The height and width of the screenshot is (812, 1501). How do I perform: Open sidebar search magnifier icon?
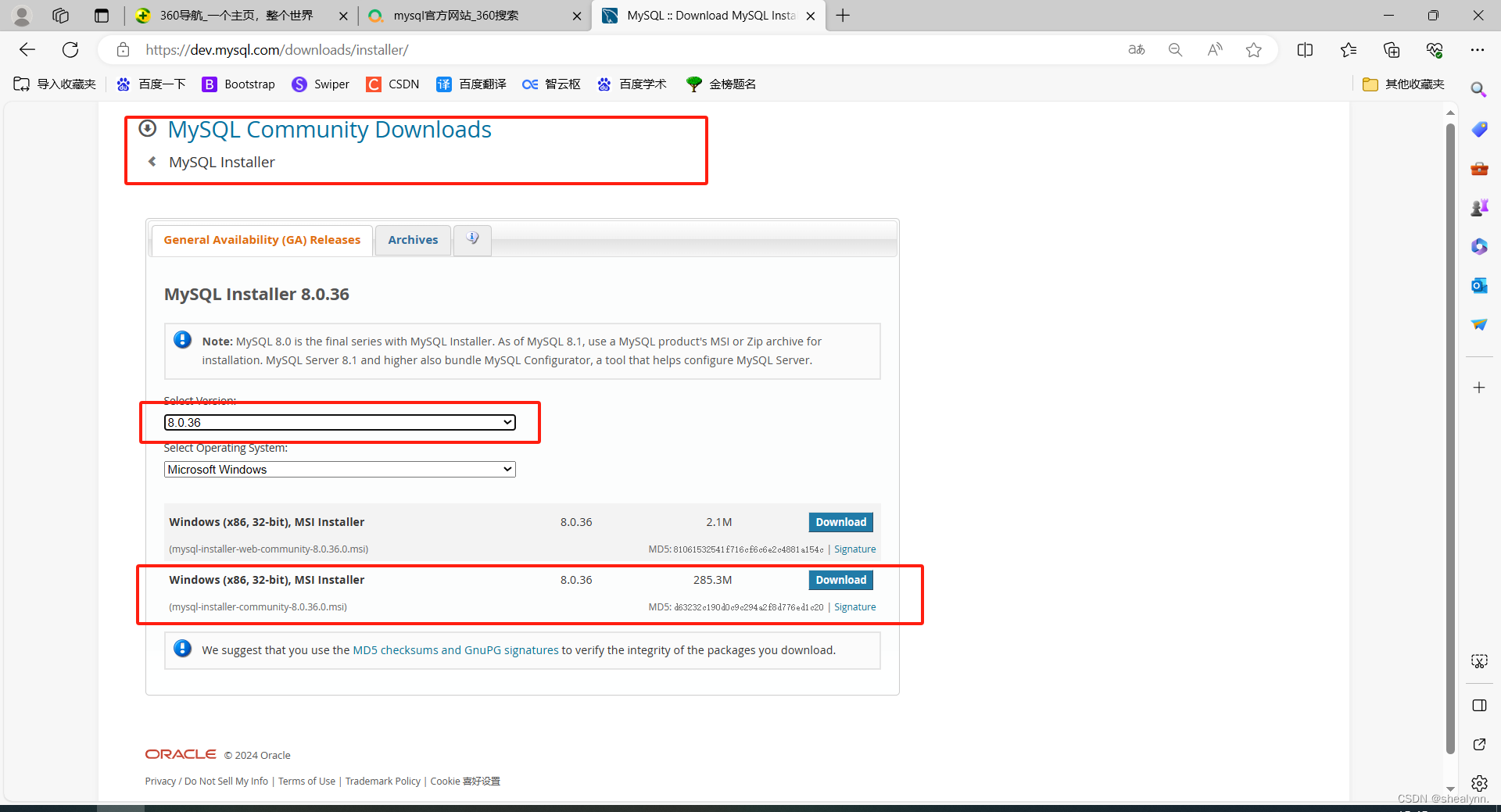pos(1478,89)
